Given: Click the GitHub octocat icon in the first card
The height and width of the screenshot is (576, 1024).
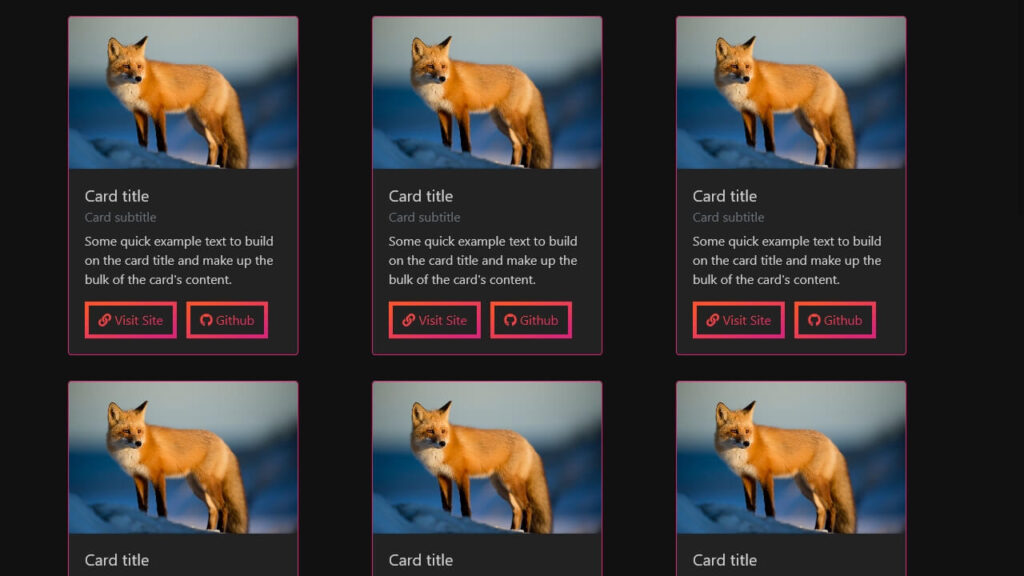Looking at the screenshot, I should 204,320.
